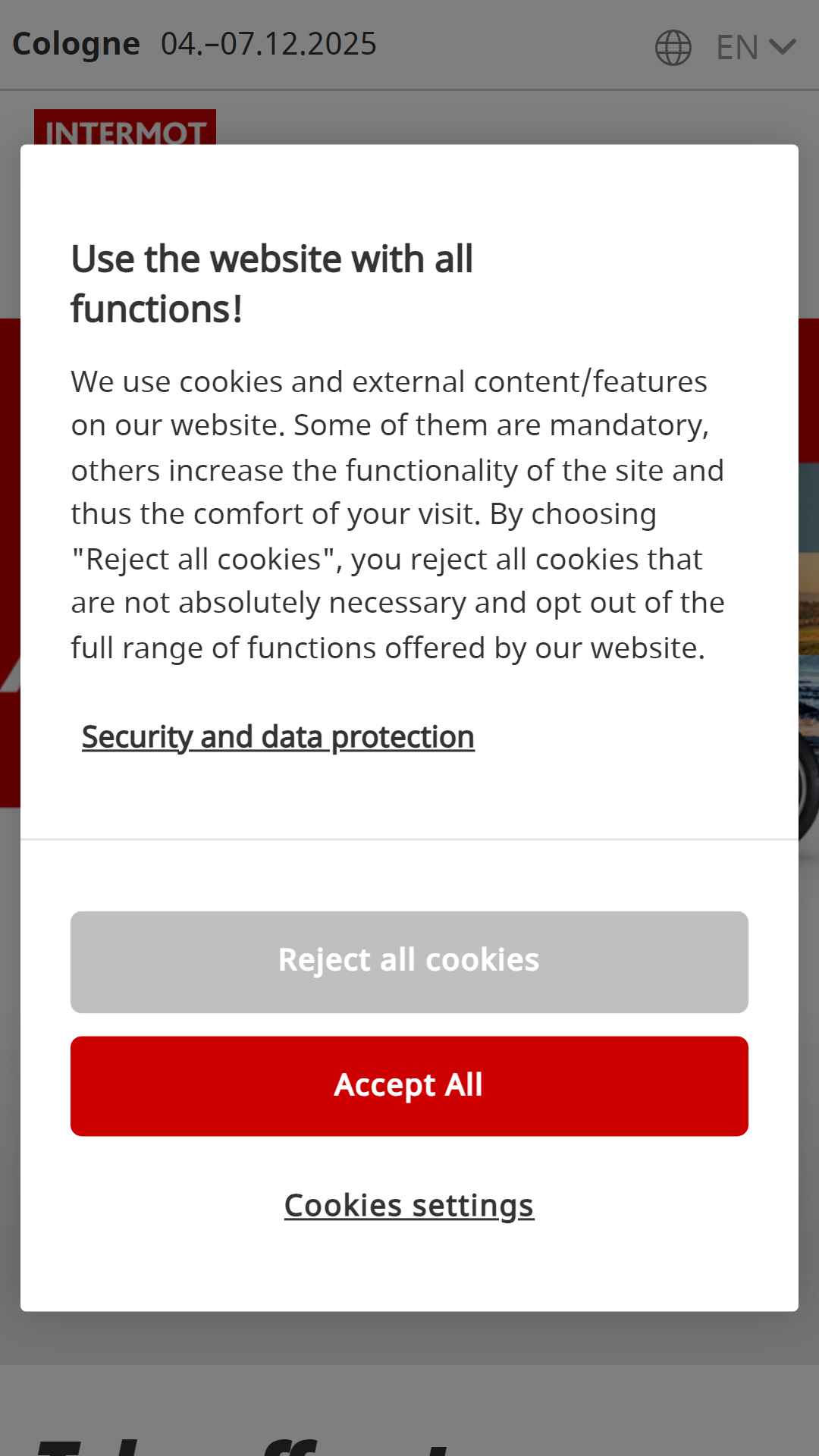Open the EN language selector label
The width and height of the screenshot is (819, 1456).
[737, 48]
